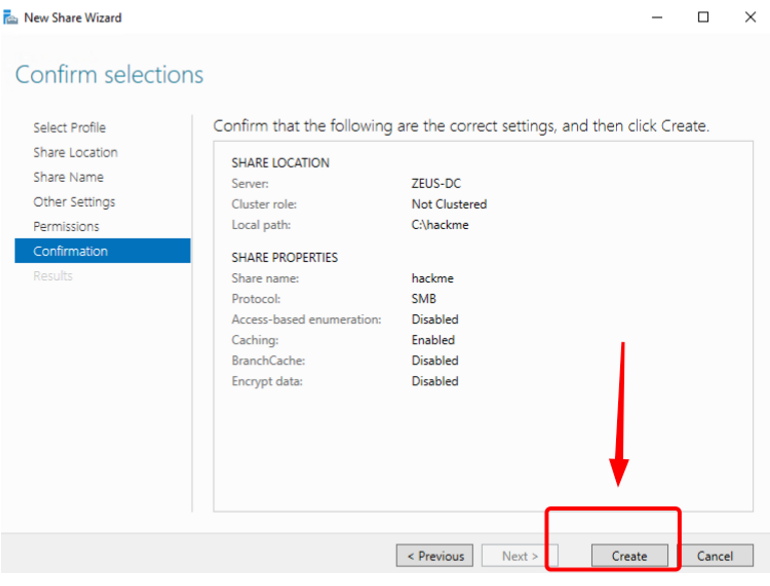
Task: Minimize the New Share Wizard window
Action: [x=657, y=17]
